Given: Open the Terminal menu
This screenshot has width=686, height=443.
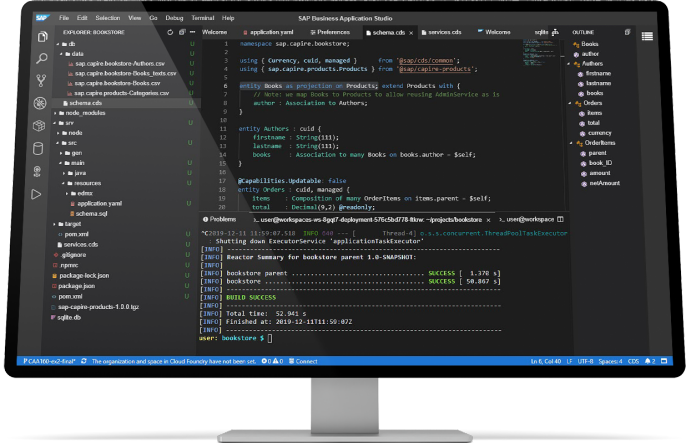Looking at the screenshot, I should point(203,18).
